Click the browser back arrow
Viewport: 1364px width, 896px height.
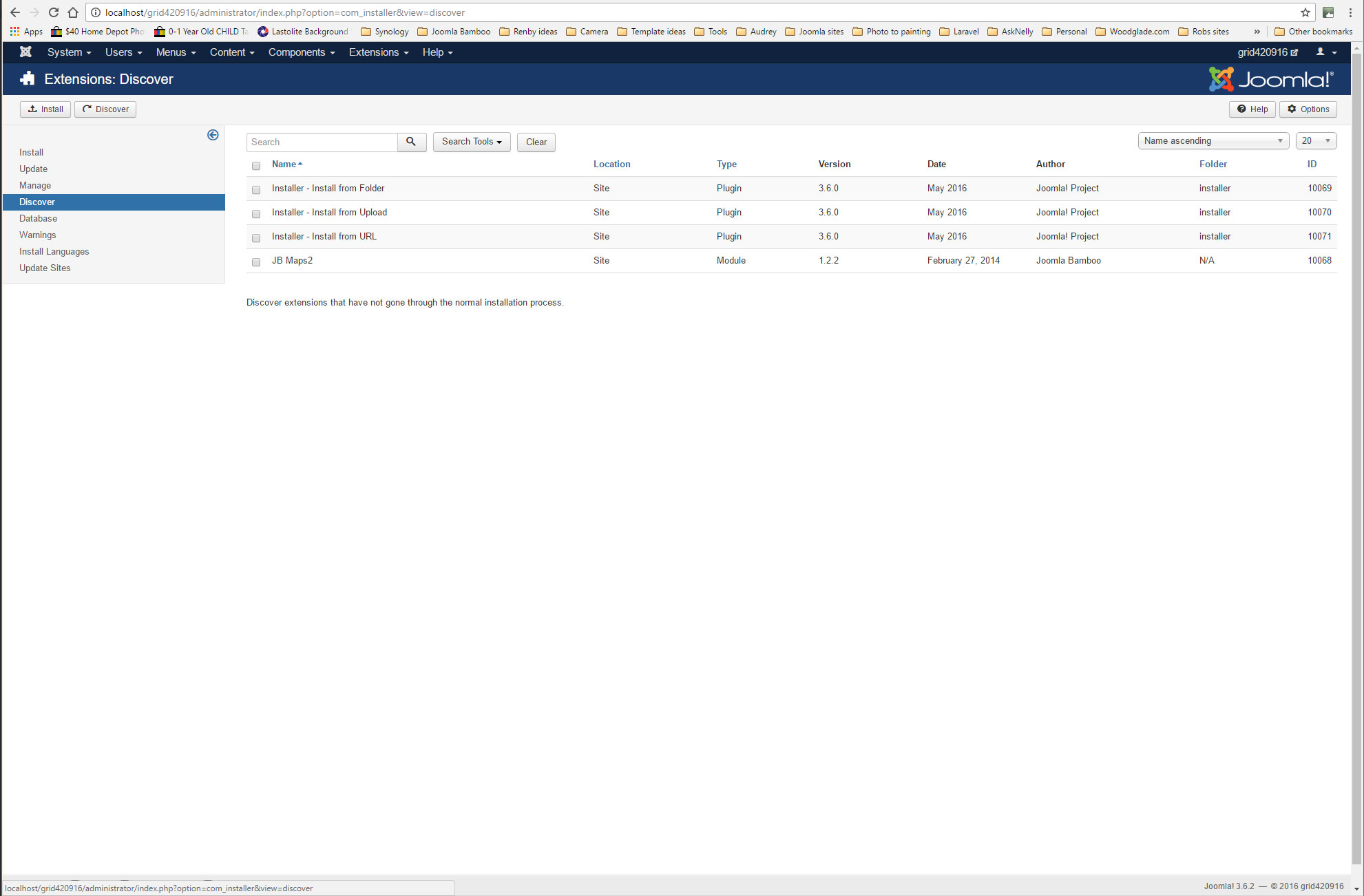click(14, 12)
